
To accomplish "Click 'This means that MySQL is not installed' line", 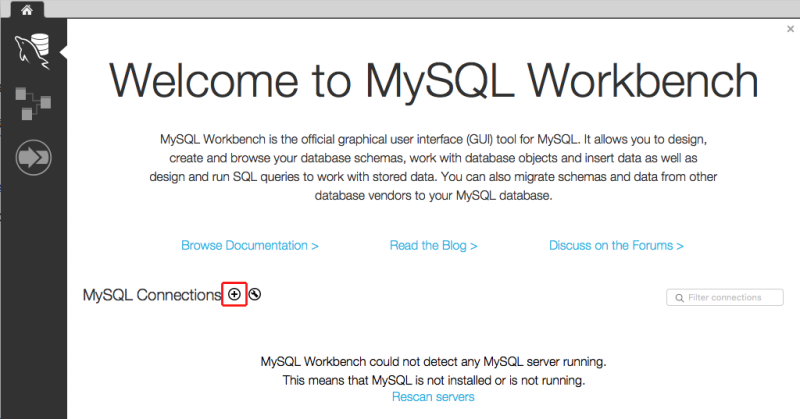I will 434,380.
